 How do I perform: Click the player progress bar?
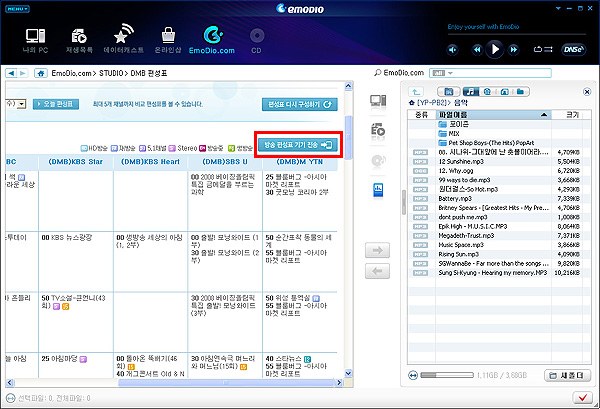(517, 34)
